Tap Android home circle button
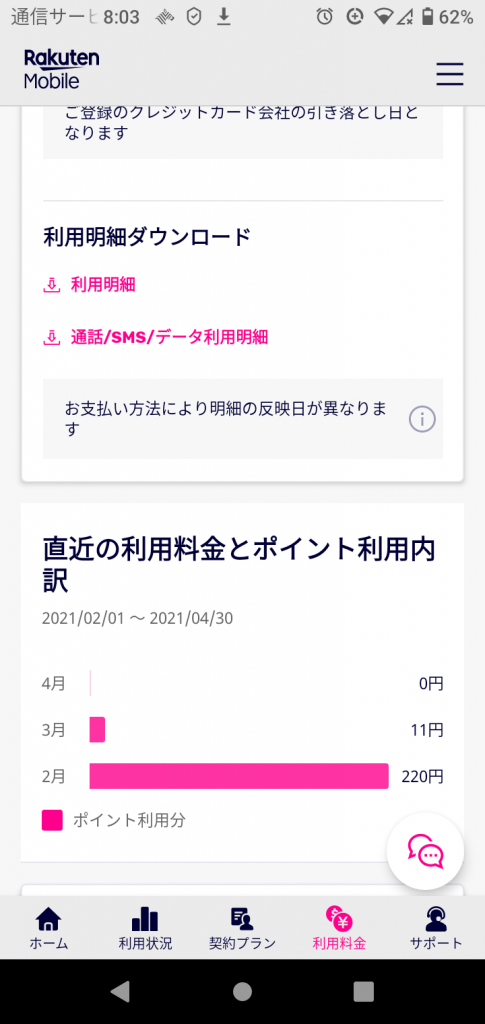This screenshot has width=485, height=1024. (242, 991)
